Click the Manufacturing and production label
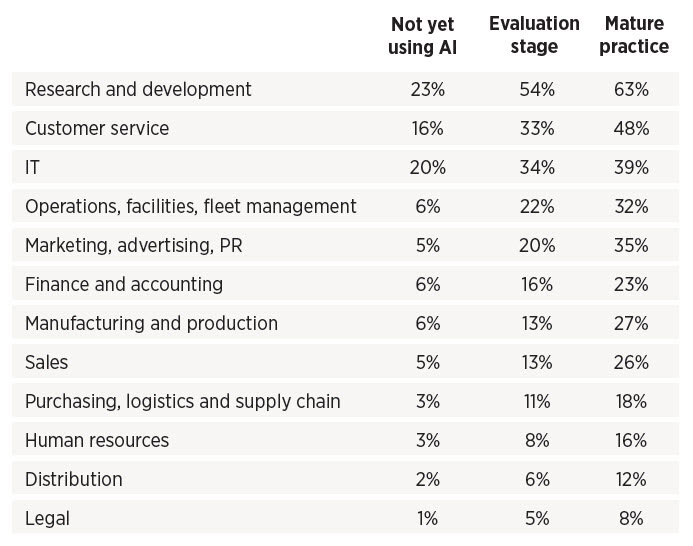The image size is (693, 546). coord(151,324)
